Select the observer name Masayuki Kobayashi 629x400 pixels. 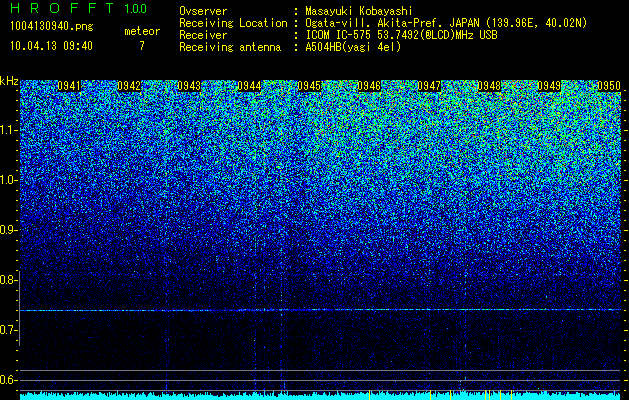tap(359, 11)
